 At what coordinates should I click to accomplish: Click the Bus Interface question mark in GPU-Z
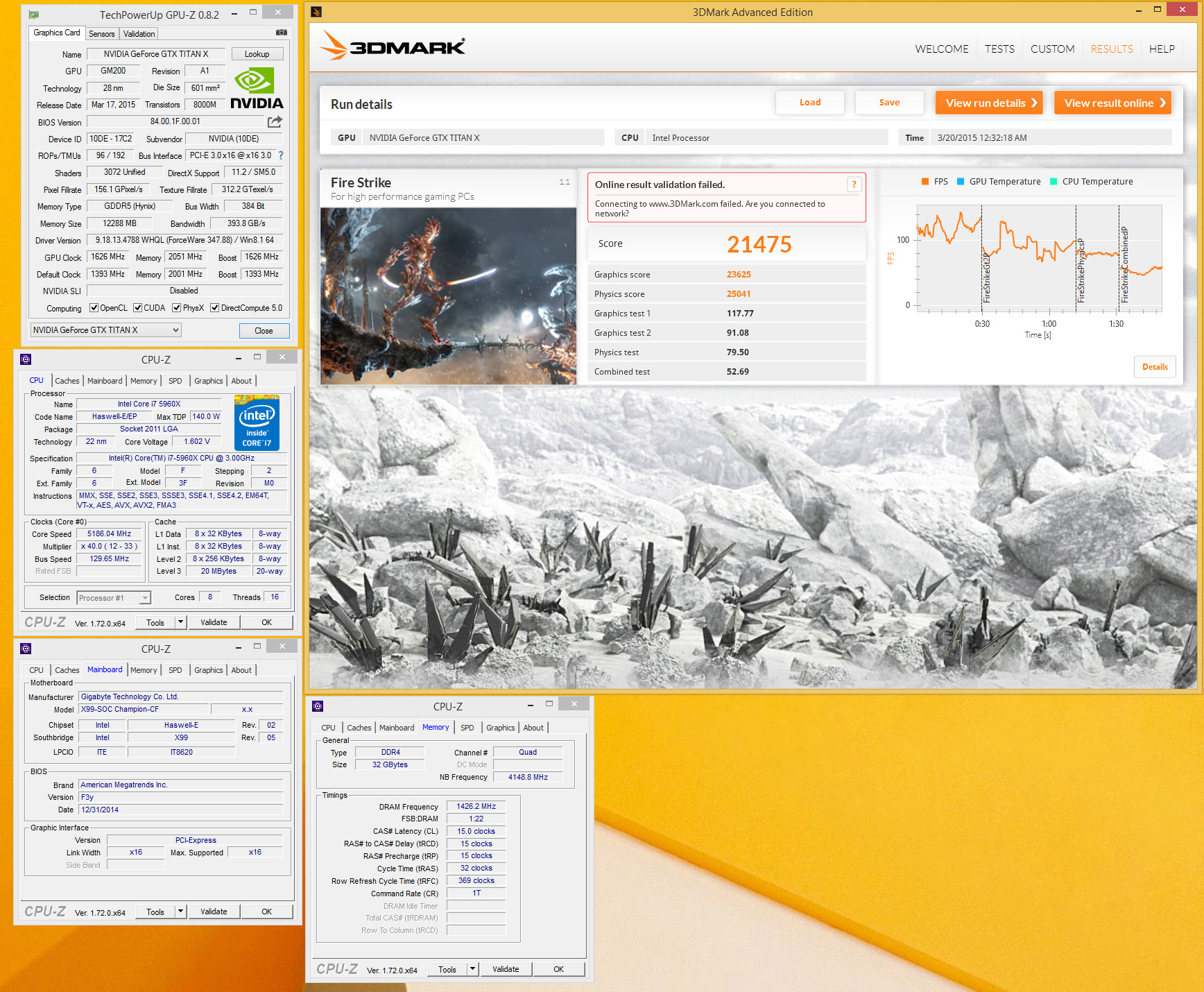pos(281,155)
